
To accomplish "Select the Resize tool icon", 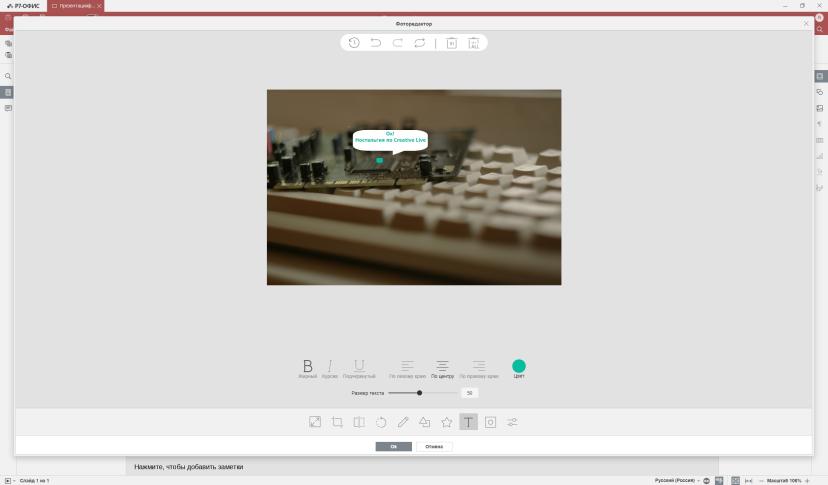I will pyautogui.click(x=315, y=422).
